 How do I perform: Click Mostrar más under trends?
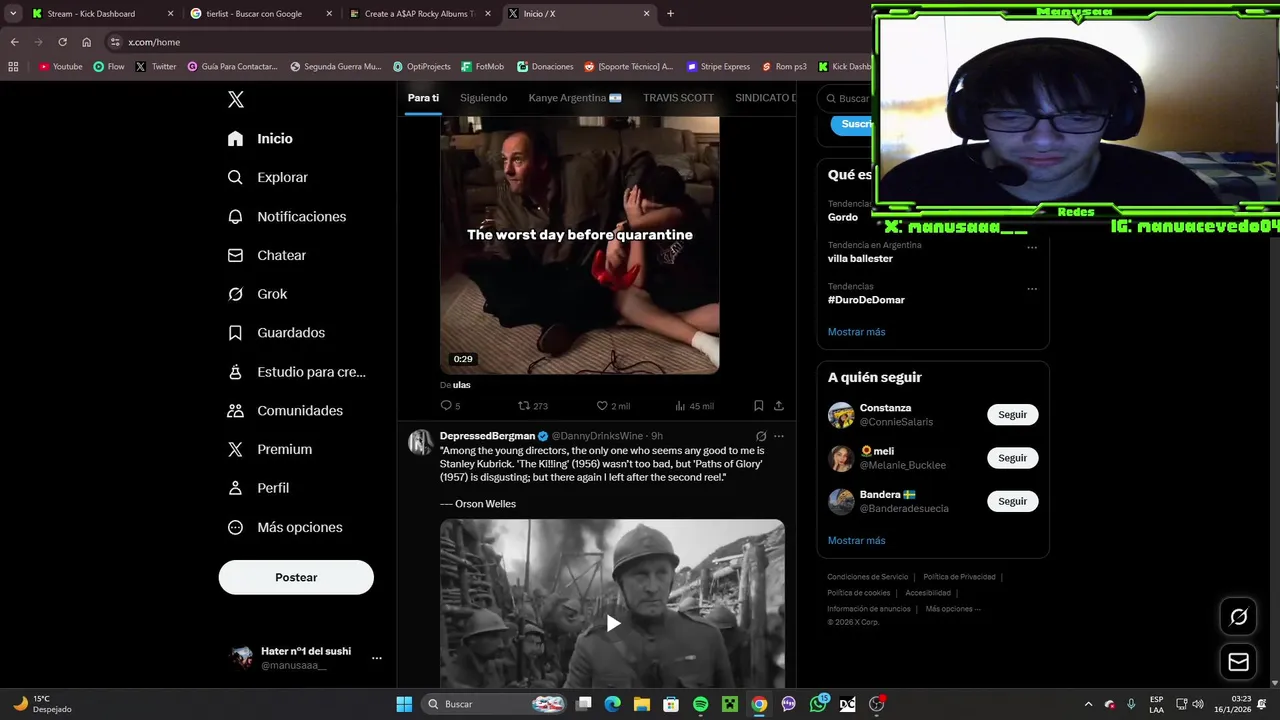pos(856,332)
